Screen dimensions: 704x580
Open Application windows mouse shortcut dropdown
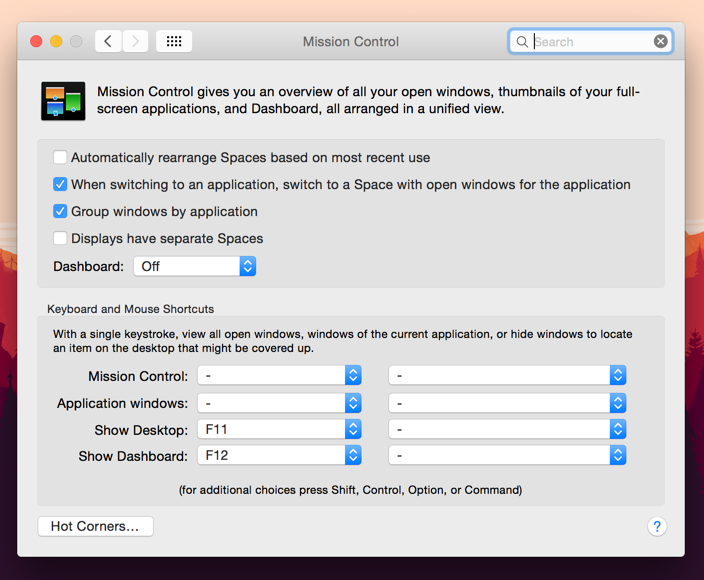(507, 403)
